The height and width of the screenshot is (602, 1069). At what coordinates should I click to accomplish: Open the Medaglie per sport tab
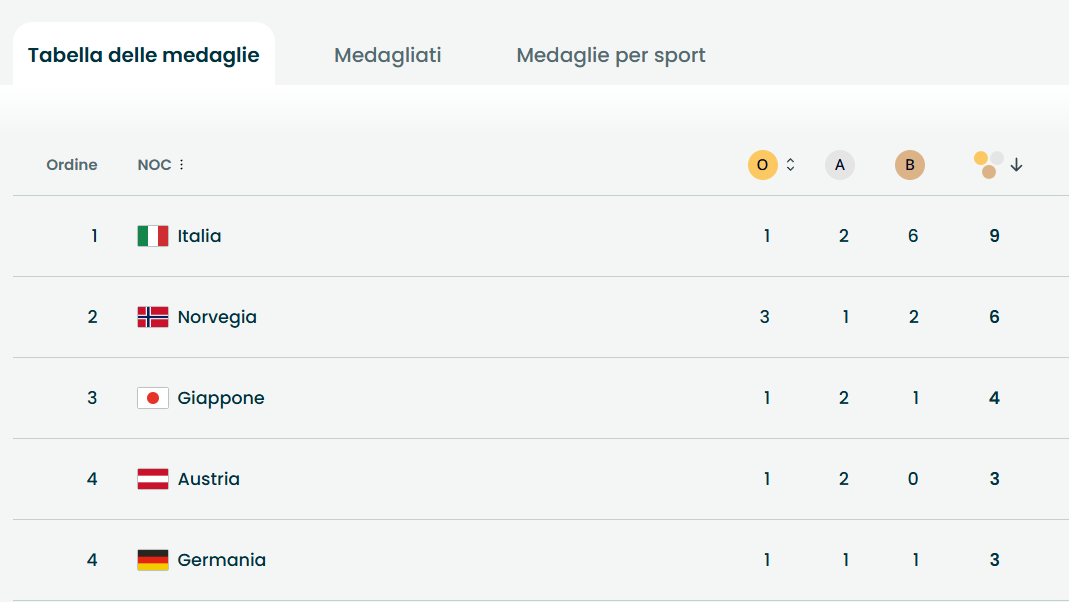[611, 55]
